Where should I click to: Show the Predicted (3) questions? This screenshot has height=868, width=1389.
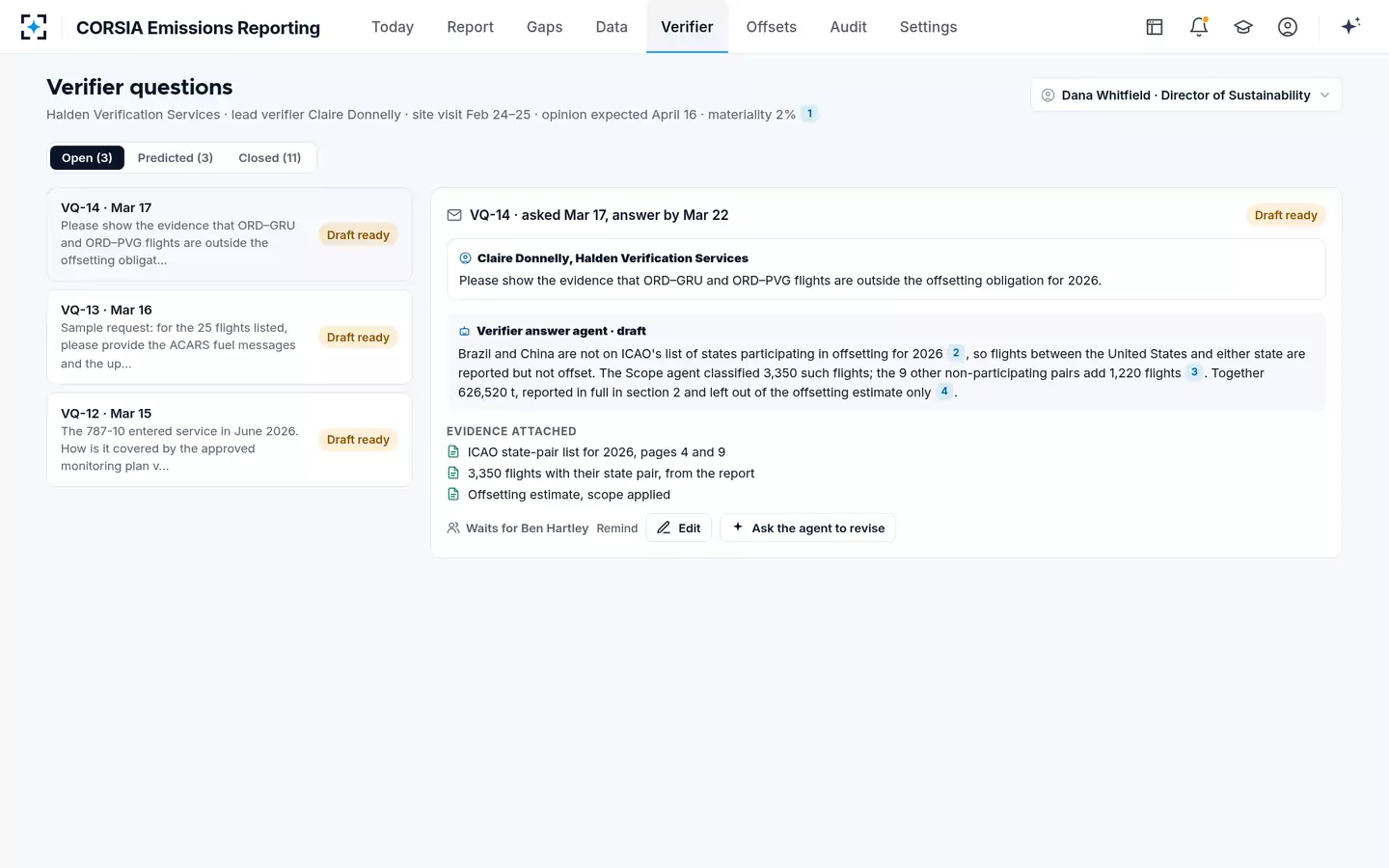point(176,158)
